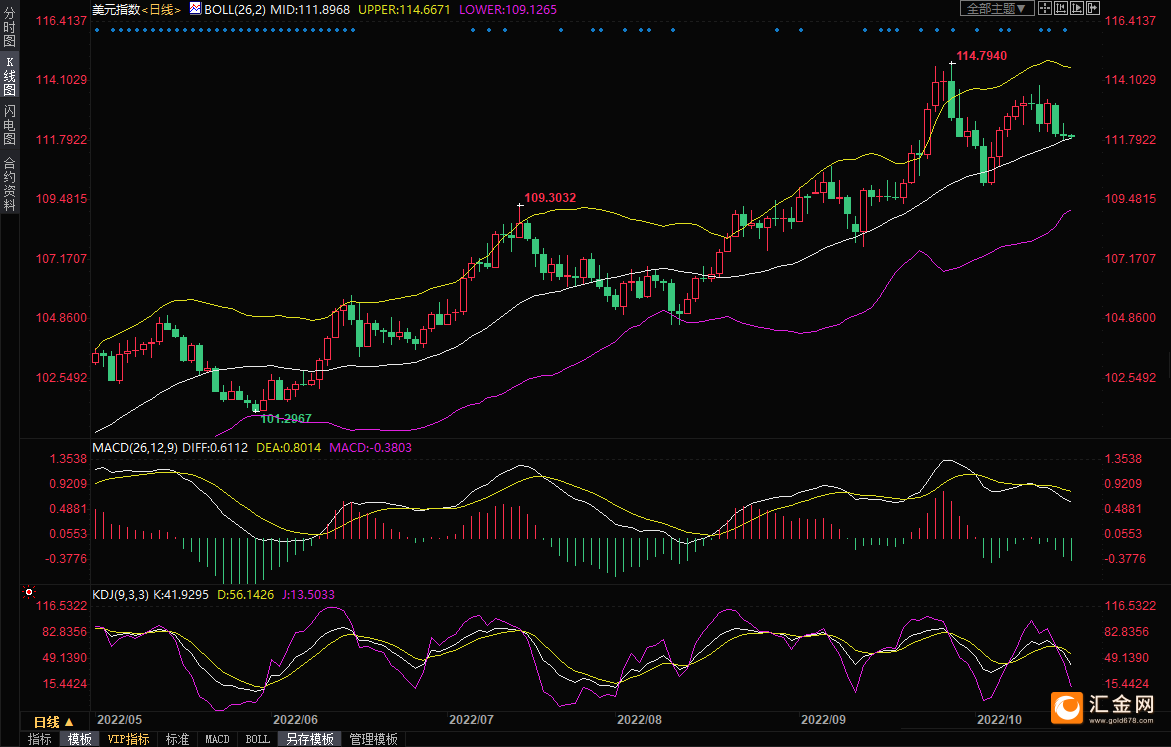This screenshot has width=1171, height=747.
Task: Click the shrink chart range icon
Action: 1060,8
